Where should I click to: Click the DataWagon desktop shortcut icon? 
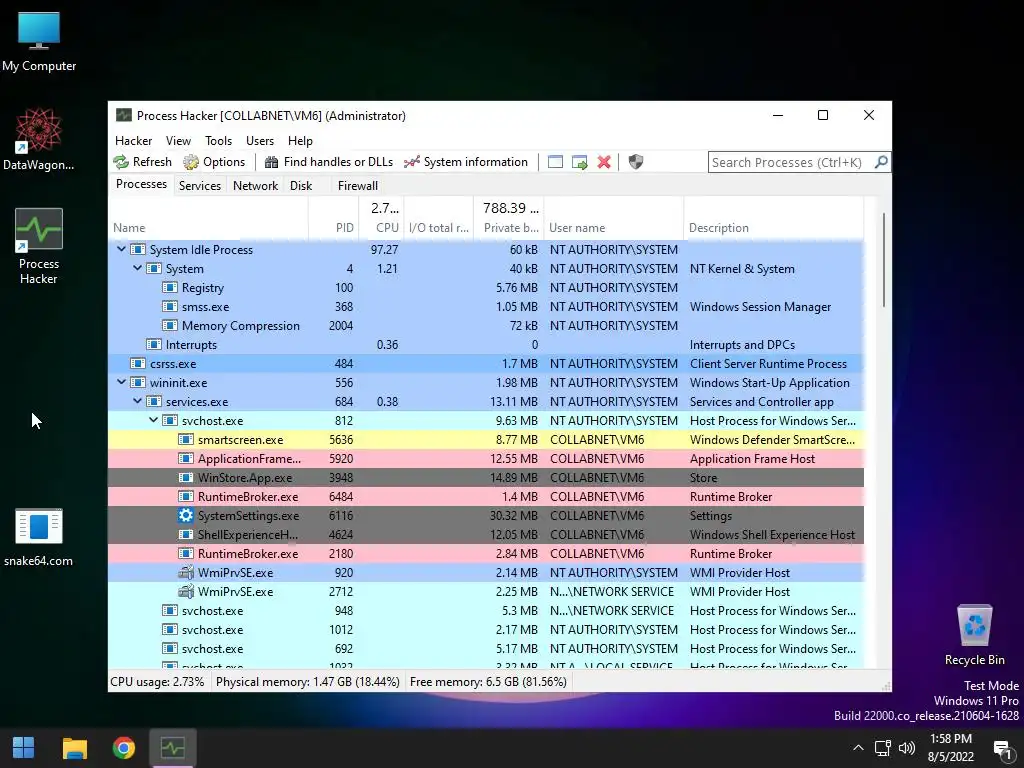tap(39, 139)
